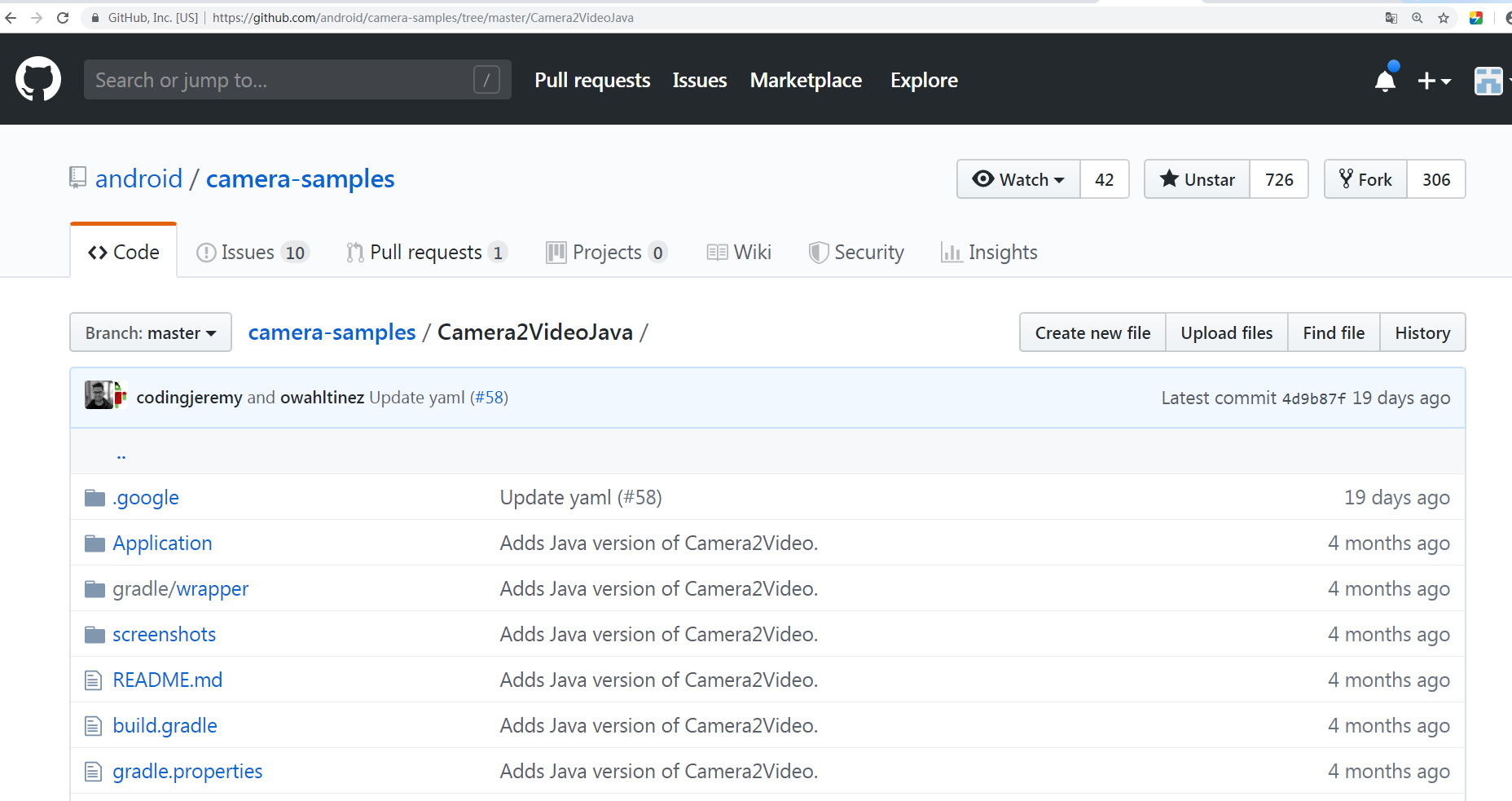Click the slash shortcut icon in search
This screenshot has width=1512, height=801.
pos(486,80)
